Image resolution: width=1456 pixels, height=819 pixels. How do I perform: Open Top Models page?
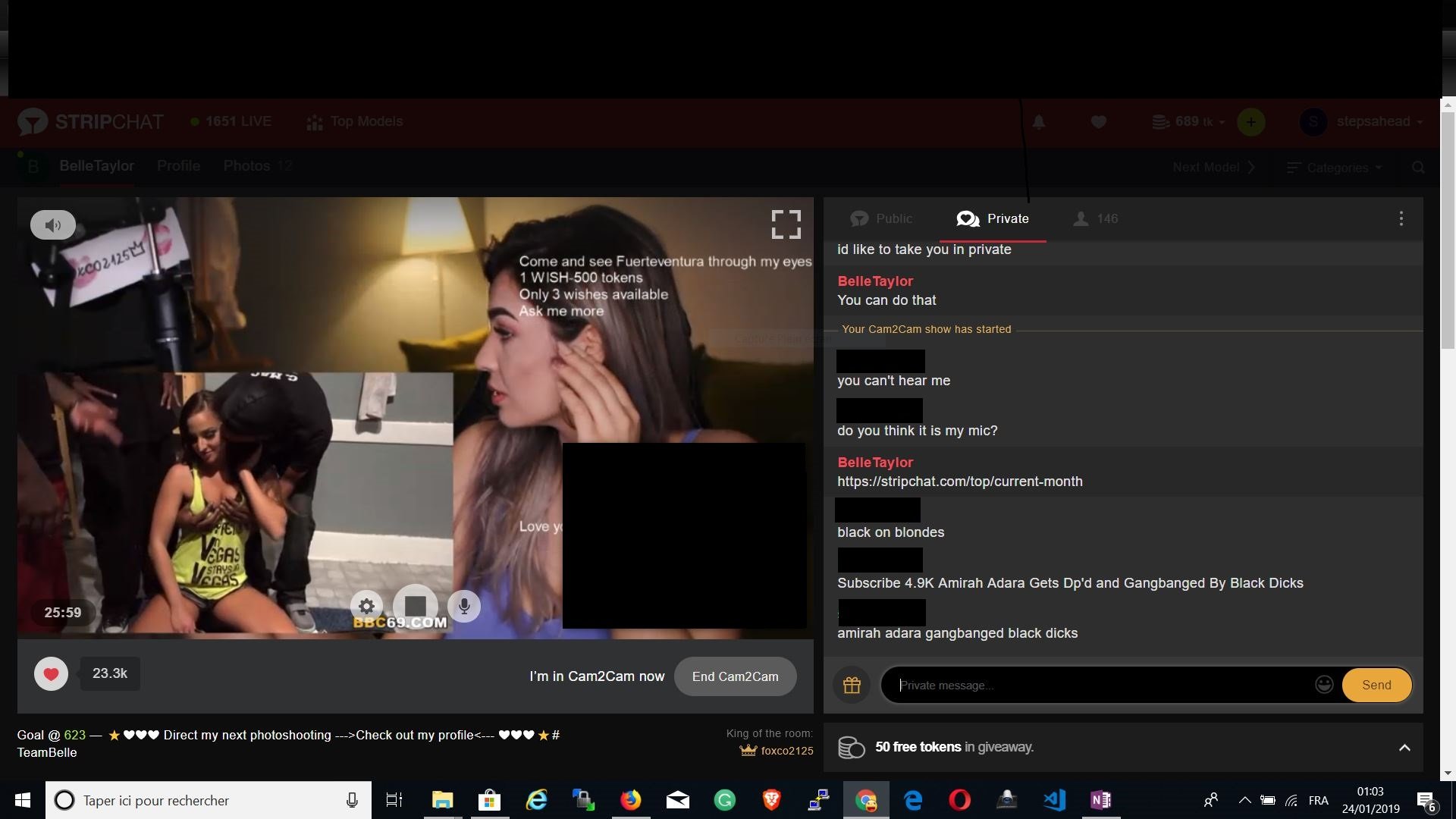point(354,122)
